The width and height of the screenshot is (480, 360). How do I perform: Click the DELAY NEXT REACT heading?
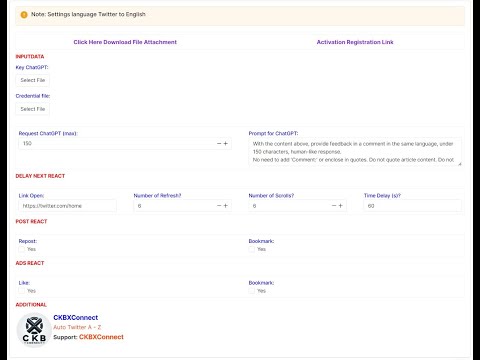[40, 176]
